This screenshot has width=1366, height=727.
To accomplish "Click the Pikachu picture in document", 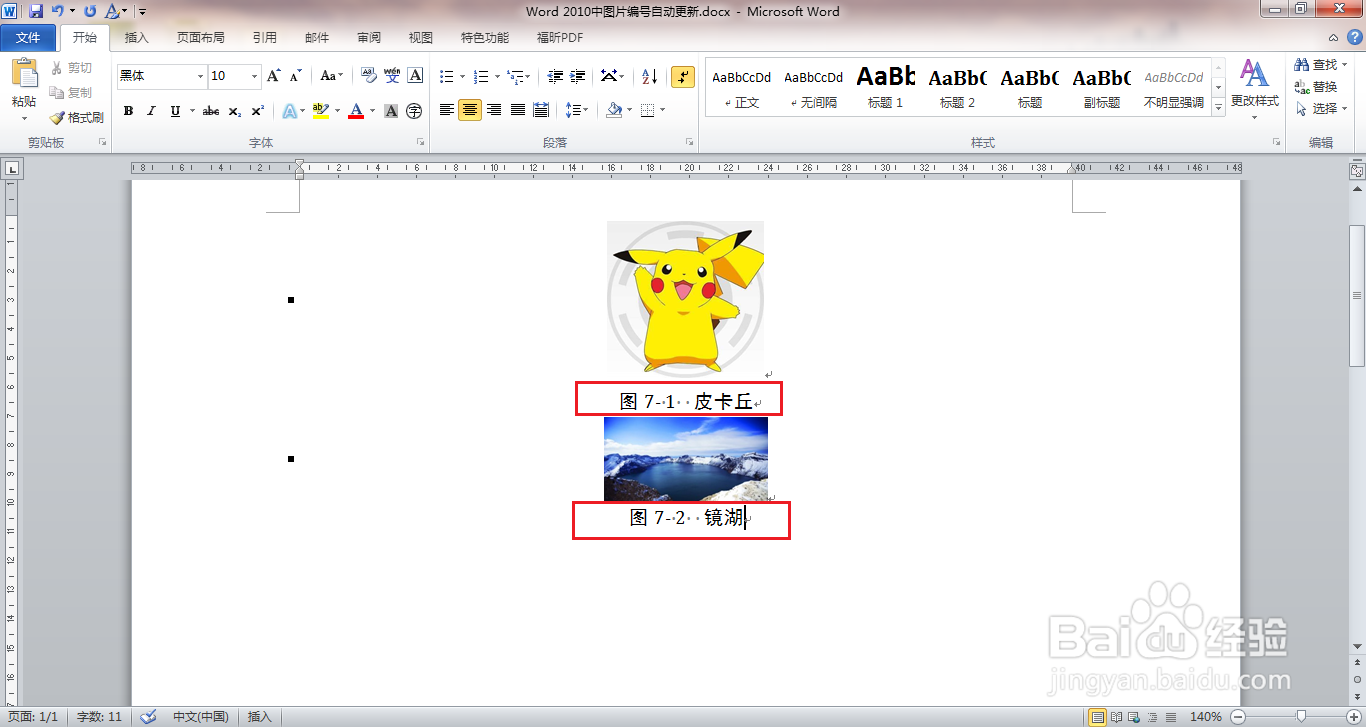I will [x=685, y=297].
